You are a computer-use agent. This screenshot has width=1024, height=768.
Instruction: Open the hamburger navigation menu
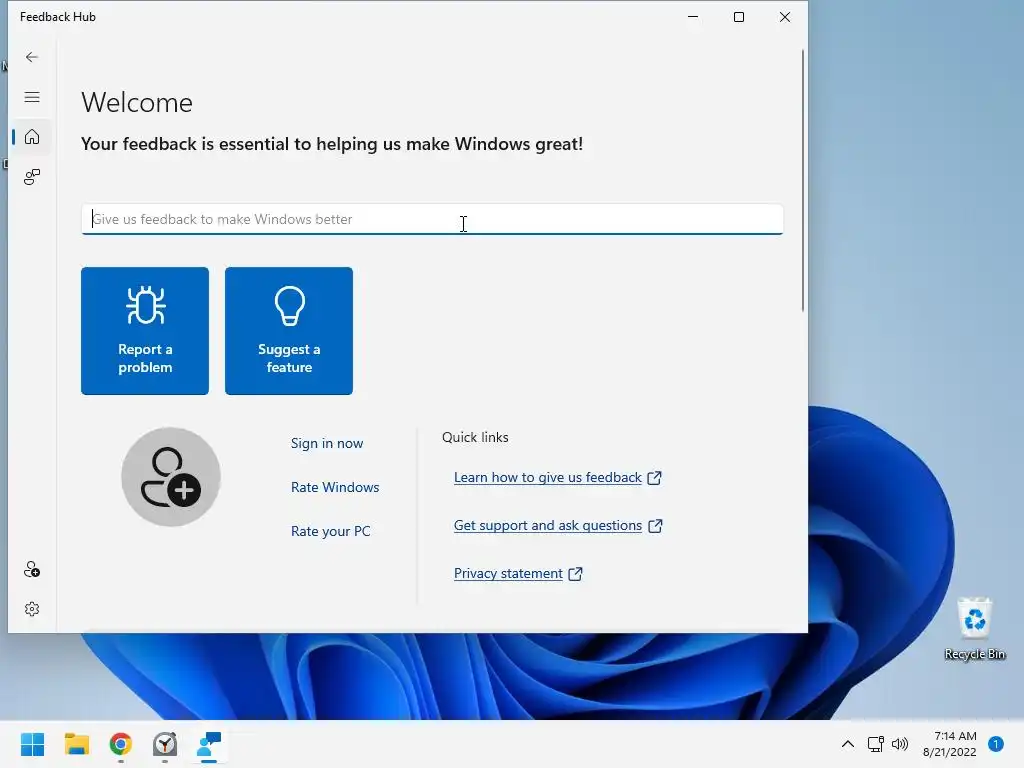pos(31,97)
